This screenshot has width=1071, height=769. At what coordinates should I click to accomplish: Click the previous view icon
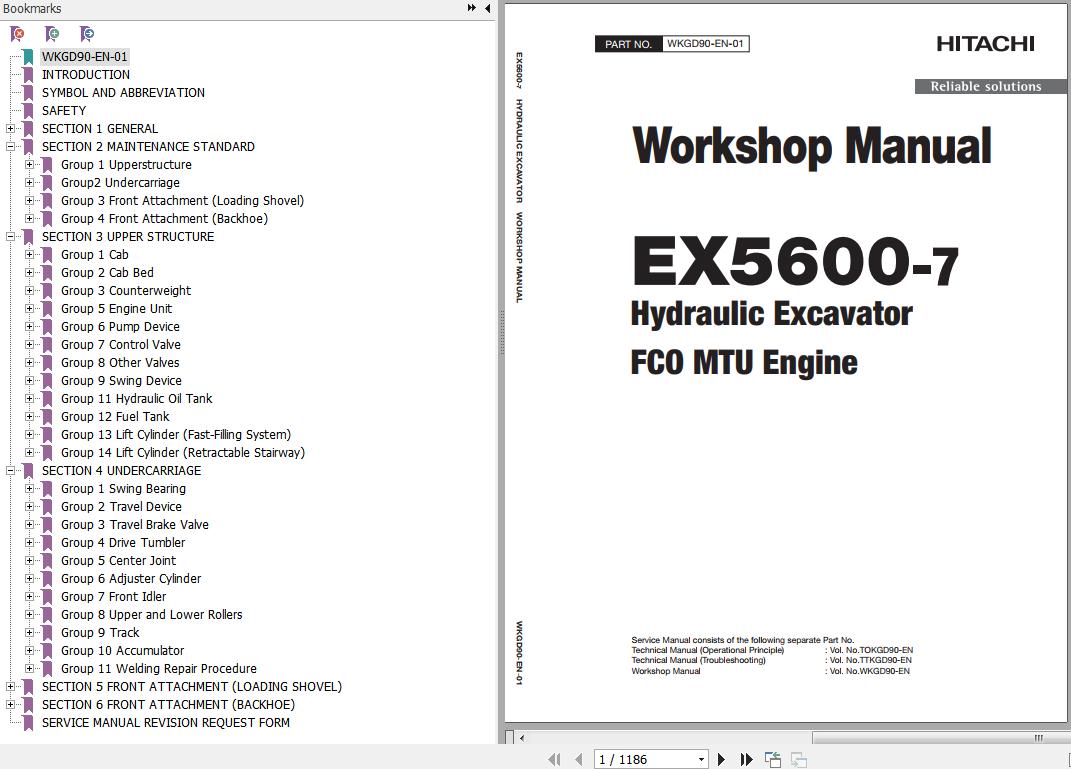[x=773, y=759]
